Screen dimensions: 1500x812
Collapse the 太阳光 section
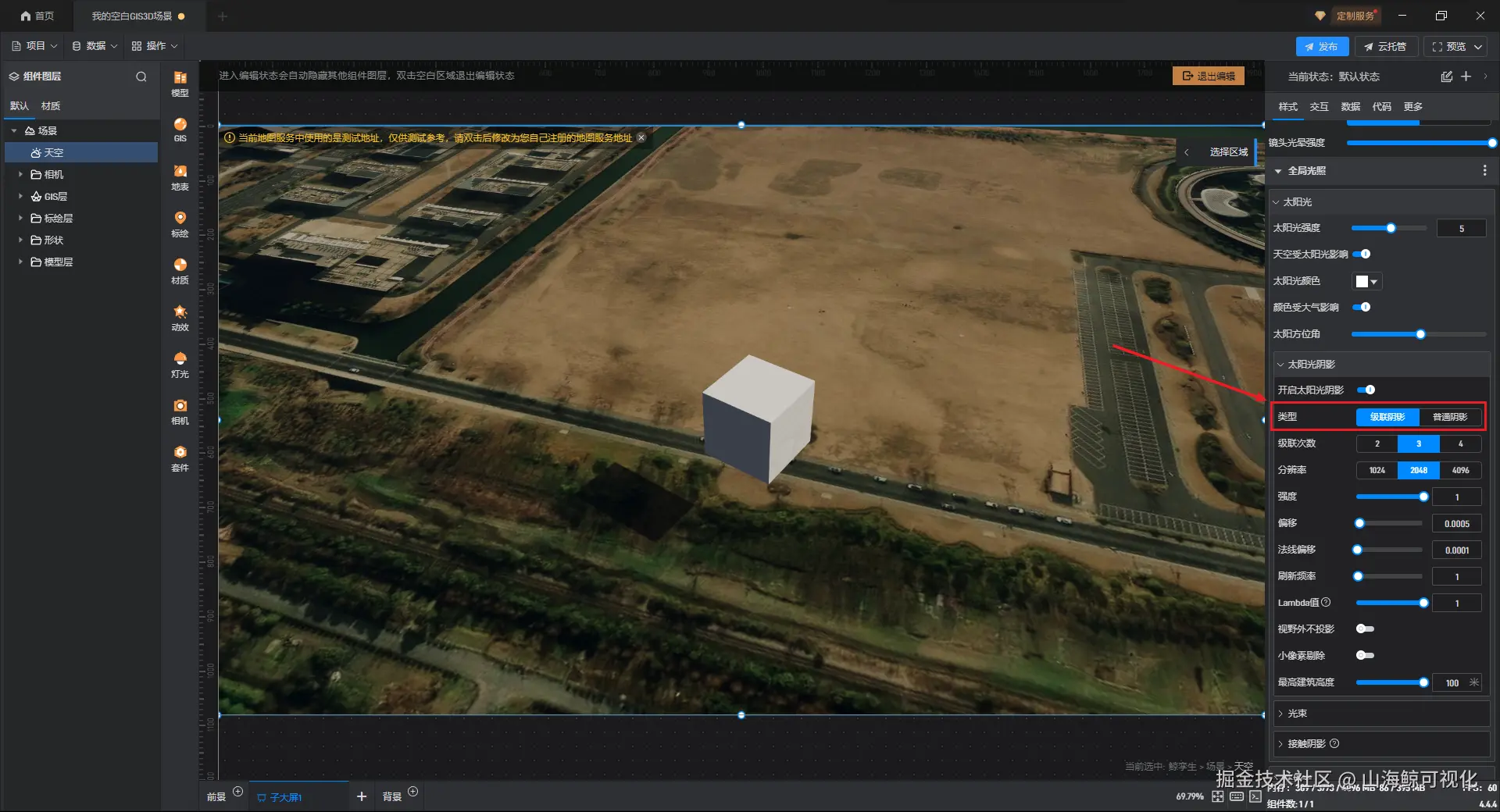tap(1276, 202)
